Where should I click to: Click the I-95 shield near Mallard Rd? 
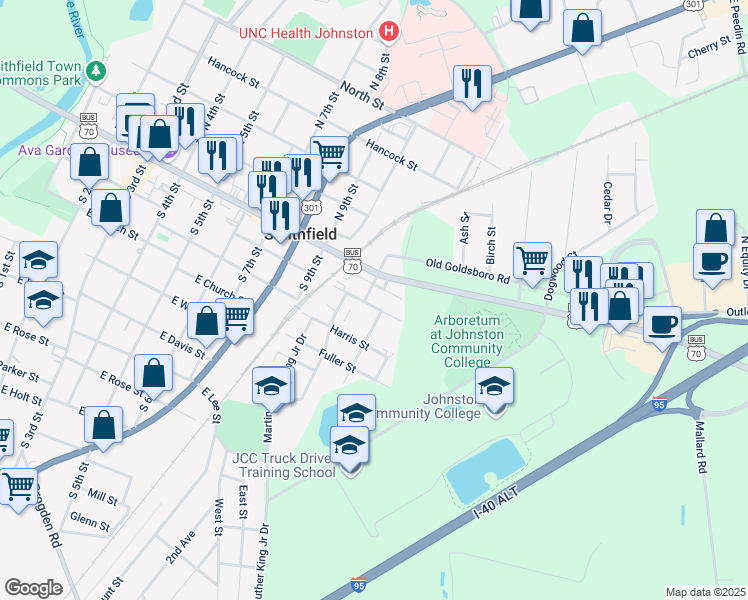click(659, 403)
